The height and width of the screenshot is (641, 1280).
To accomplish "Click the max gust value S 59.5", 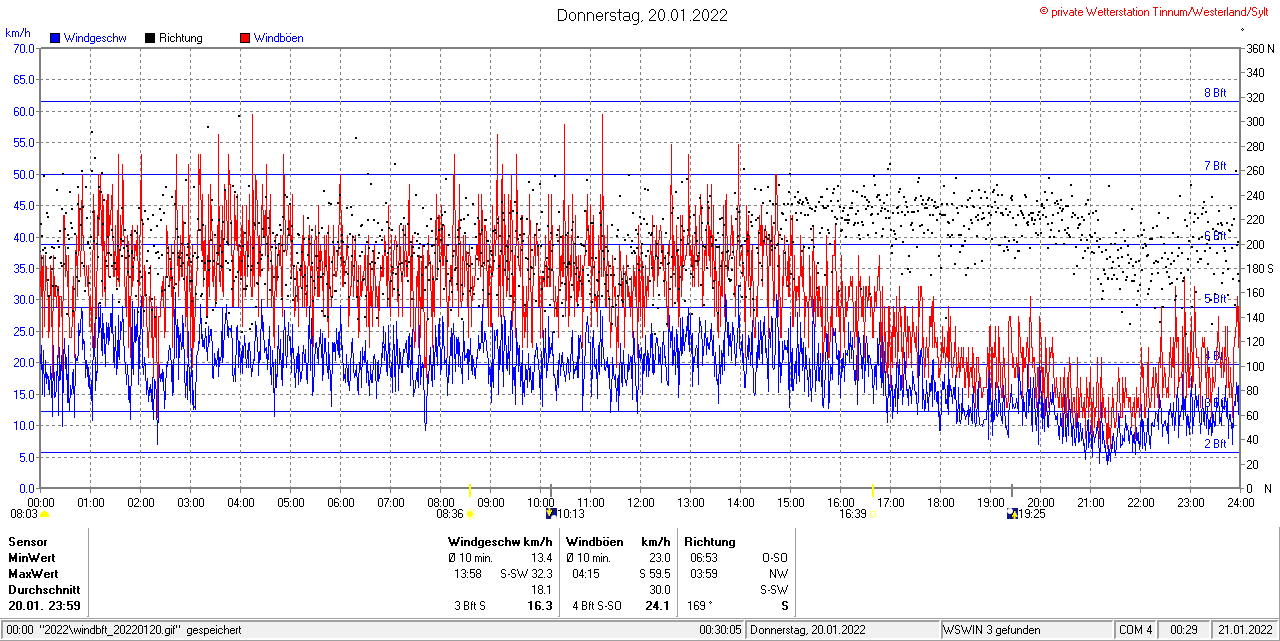I will click(654, 574).
